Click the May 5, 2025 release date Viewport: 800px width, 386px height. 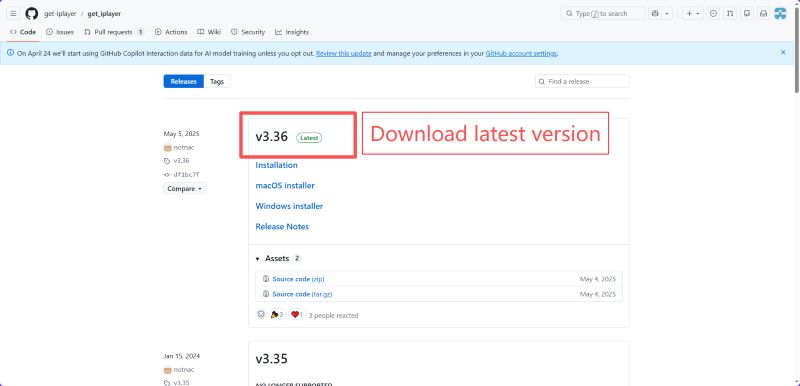pyautogui.click(x=182, y=134)
